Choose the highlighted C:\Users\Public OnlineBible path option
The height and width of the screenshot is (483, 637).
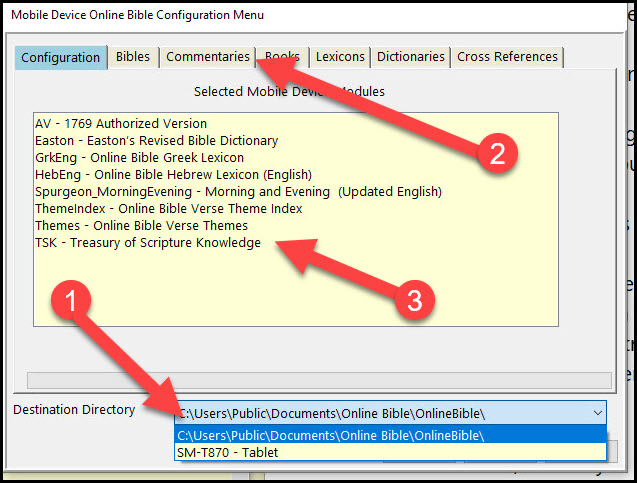click(x=390, y=435)
